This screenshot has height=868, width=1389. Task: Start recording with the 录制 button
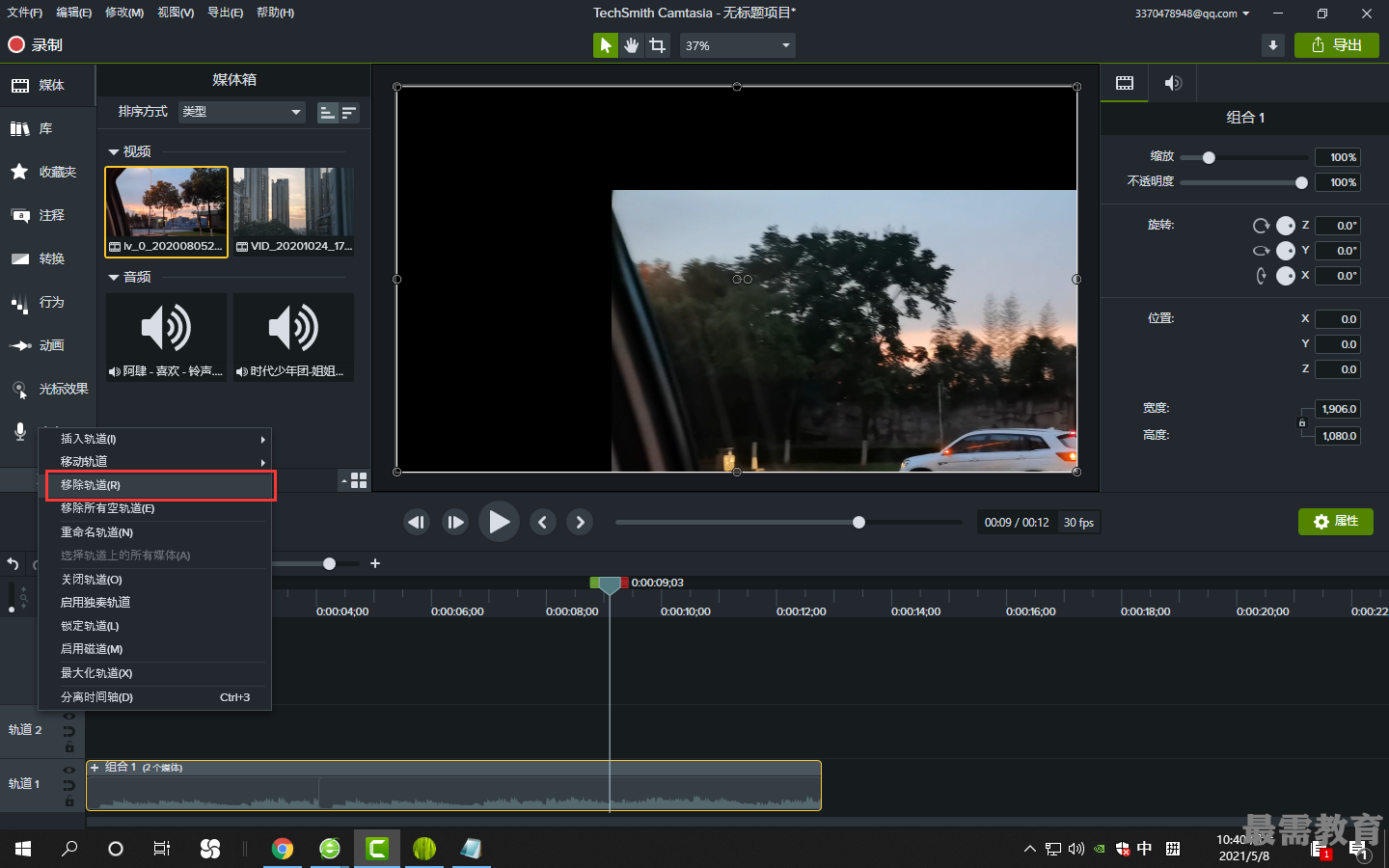(x=36, y=44)
